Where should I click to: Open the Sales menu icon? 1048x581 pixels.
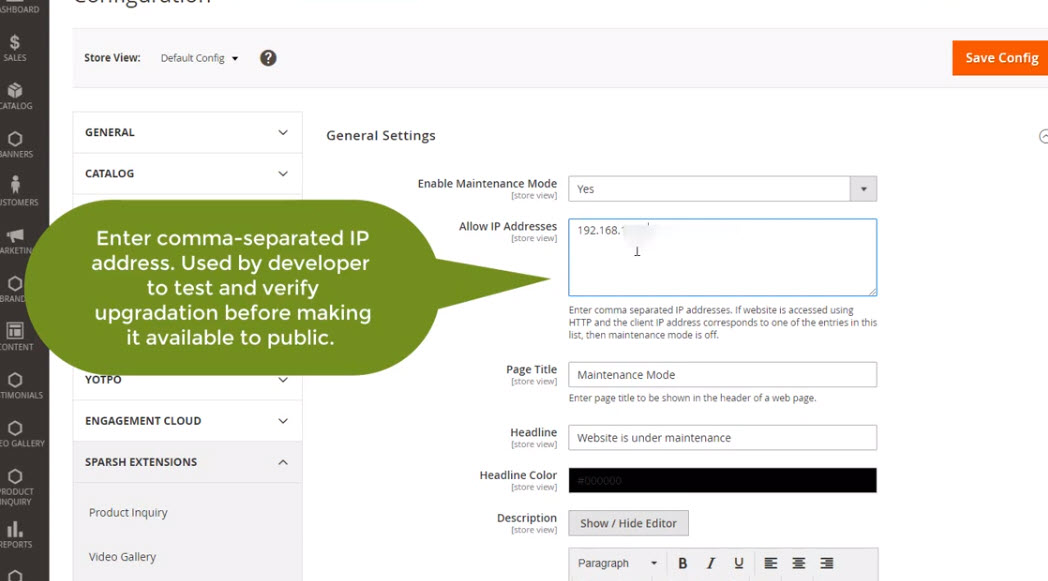(15, 48)
